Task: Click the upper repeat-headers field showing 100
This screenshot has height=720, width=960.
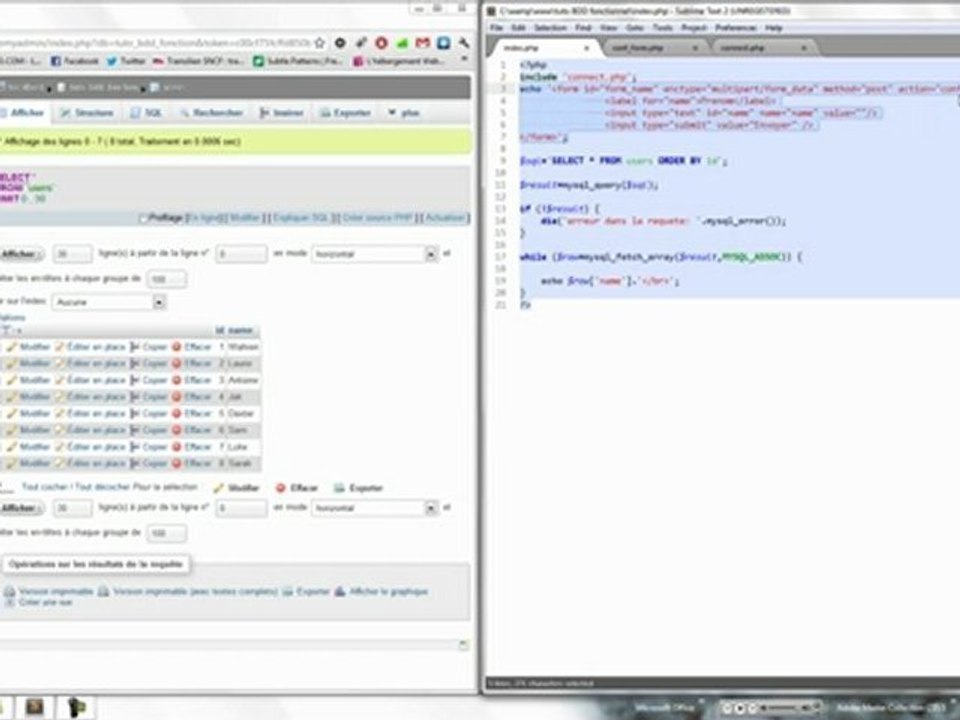Action: 167,279
